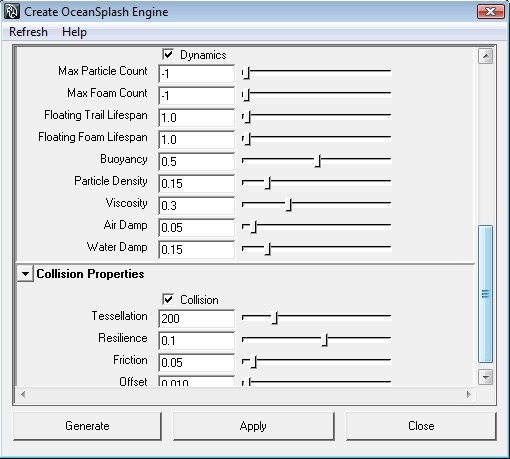The width and height of the screenshot is (510, 459).
Task: Click the Close button at bottom
Action: pos(421,426)
